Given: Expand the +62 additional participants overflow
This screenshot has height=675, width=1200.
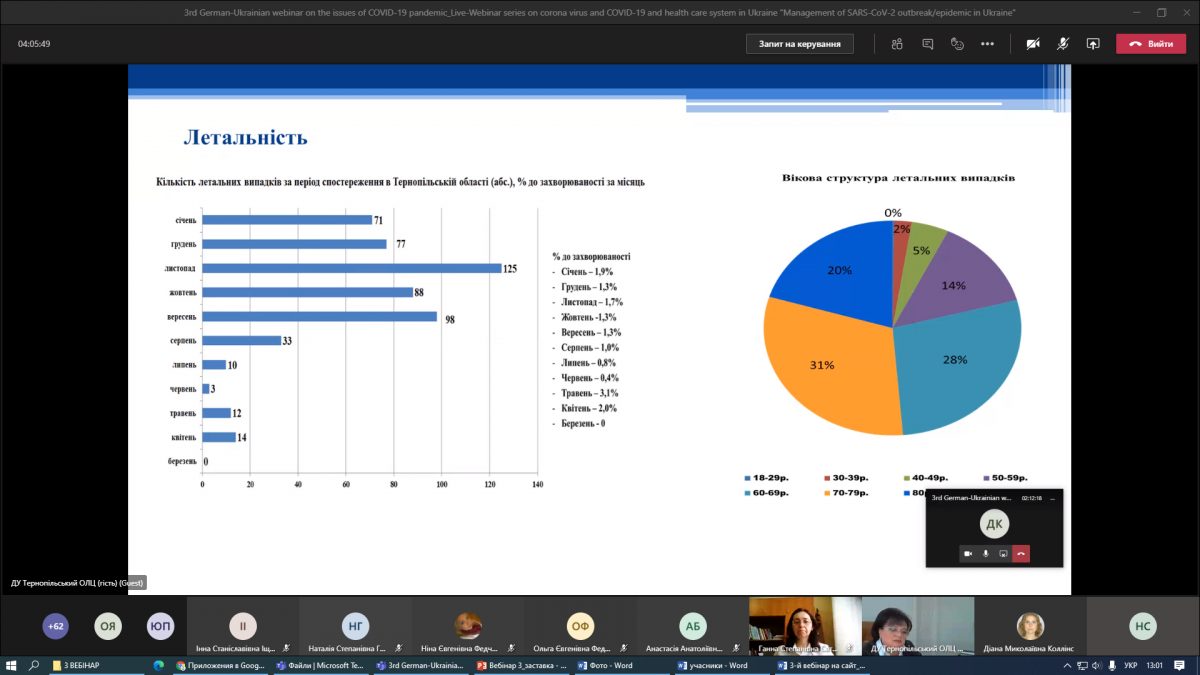Looking at the screenshot, I should tap(55, 627).
